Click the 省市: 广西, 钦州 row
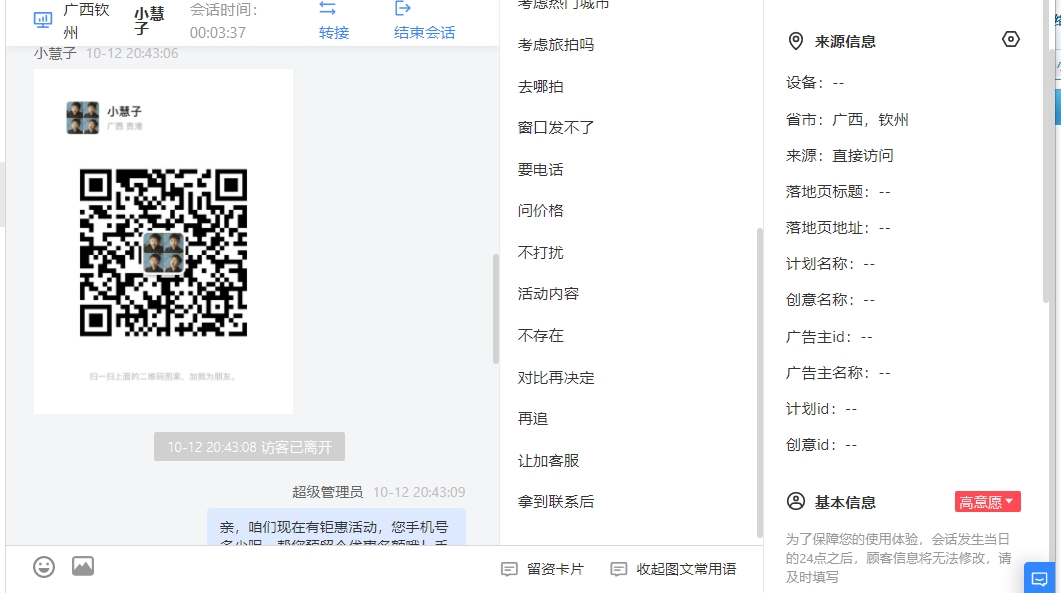 (846, 120)
